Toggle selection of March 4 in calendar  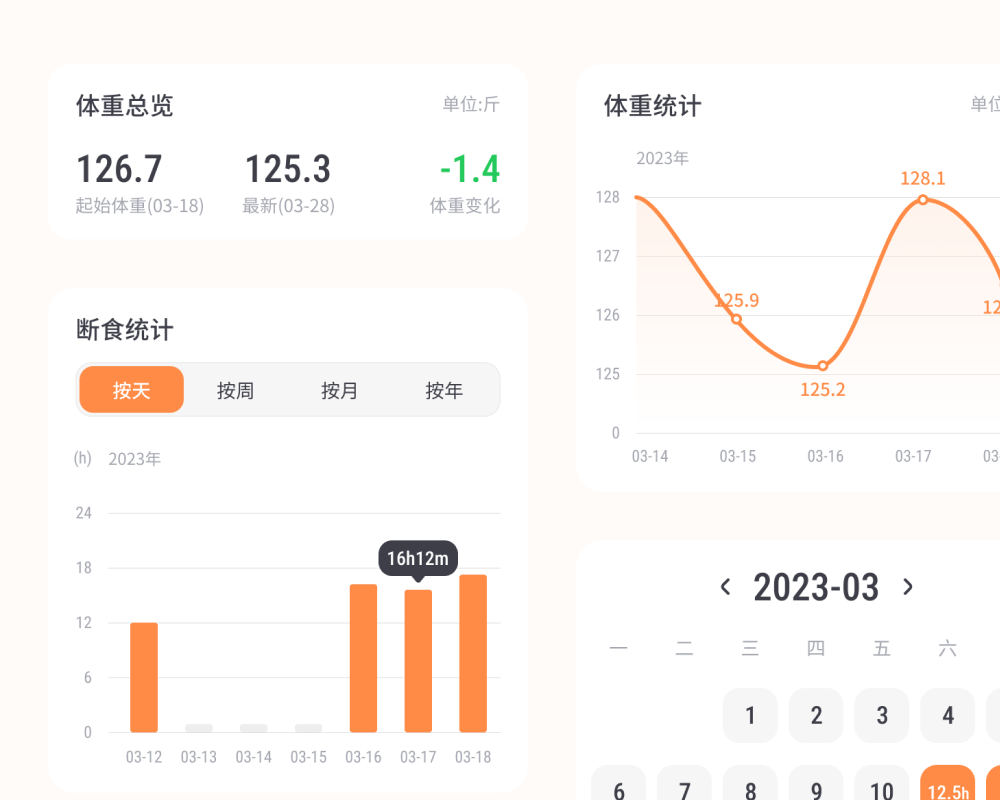click(947, 715)
